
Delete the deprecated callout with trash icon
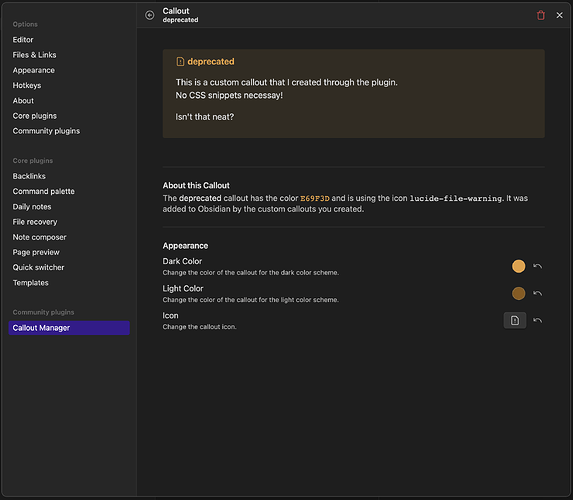(x=540, y=15)
